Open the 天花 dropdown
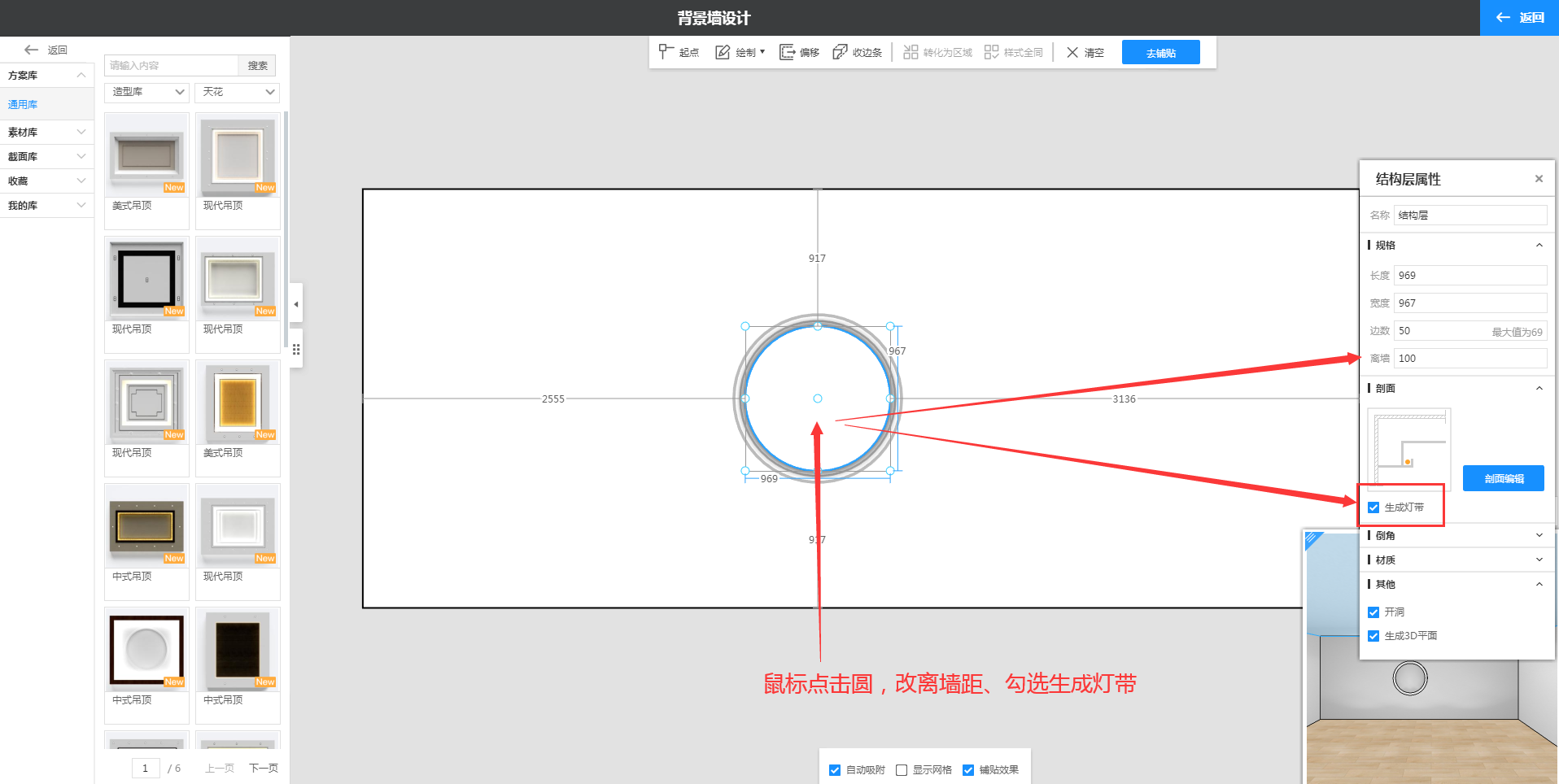 coord(237,92)
